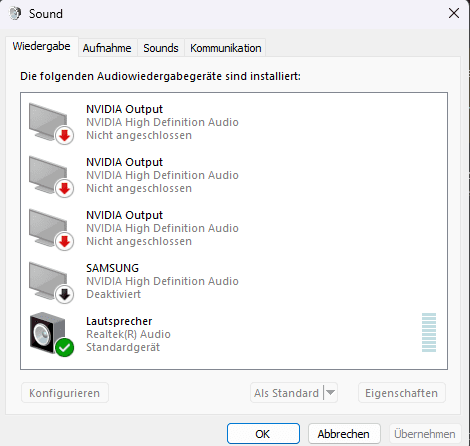This screenshot has height=446, width=470.
Task: Click the Eigenschaften button
Action: [x=402, y=393]
